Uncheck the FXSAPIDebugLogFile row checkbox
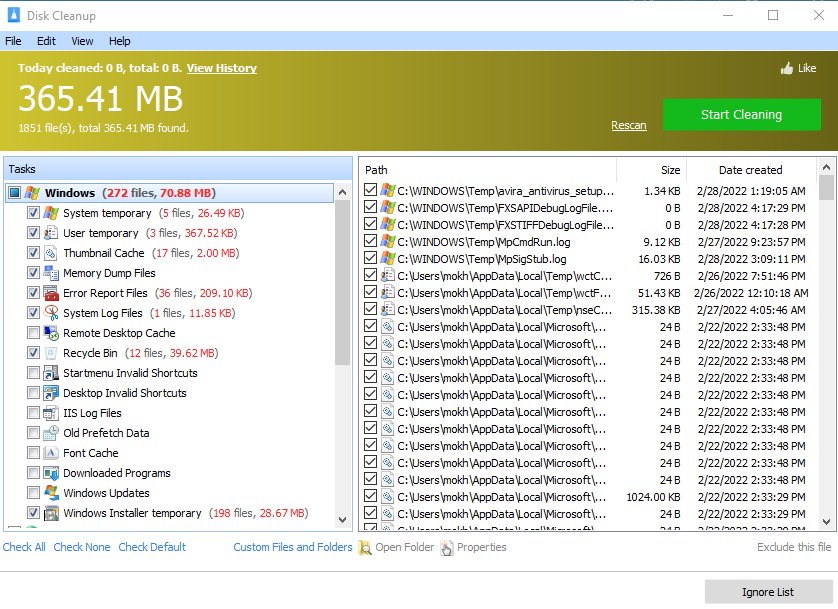The width and height of the screenshot is (838, 609). (370, 208)
